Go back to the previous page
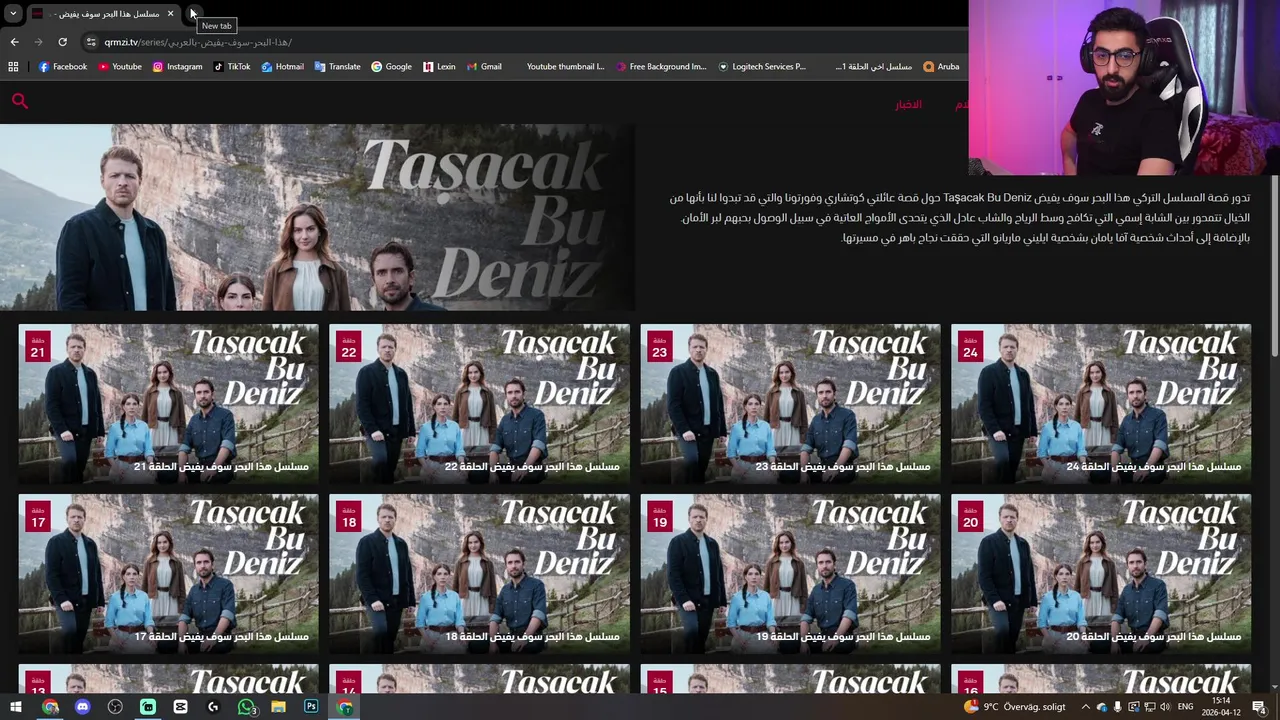Viewport: 1280px width, 720px height. (14, 42)
